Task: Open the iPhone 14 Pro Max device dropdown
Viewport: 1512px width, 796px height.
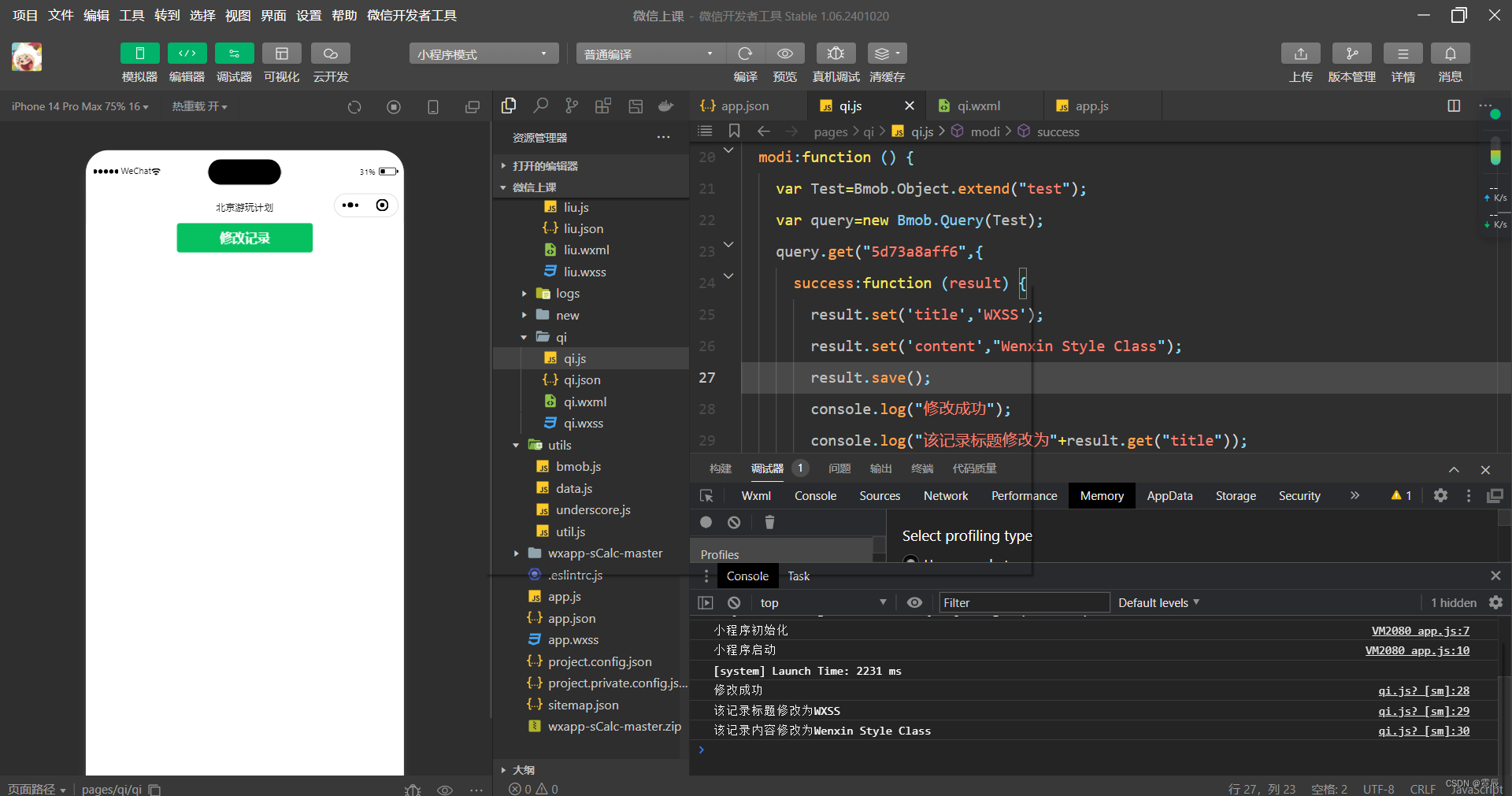Action: coord(80,106)
